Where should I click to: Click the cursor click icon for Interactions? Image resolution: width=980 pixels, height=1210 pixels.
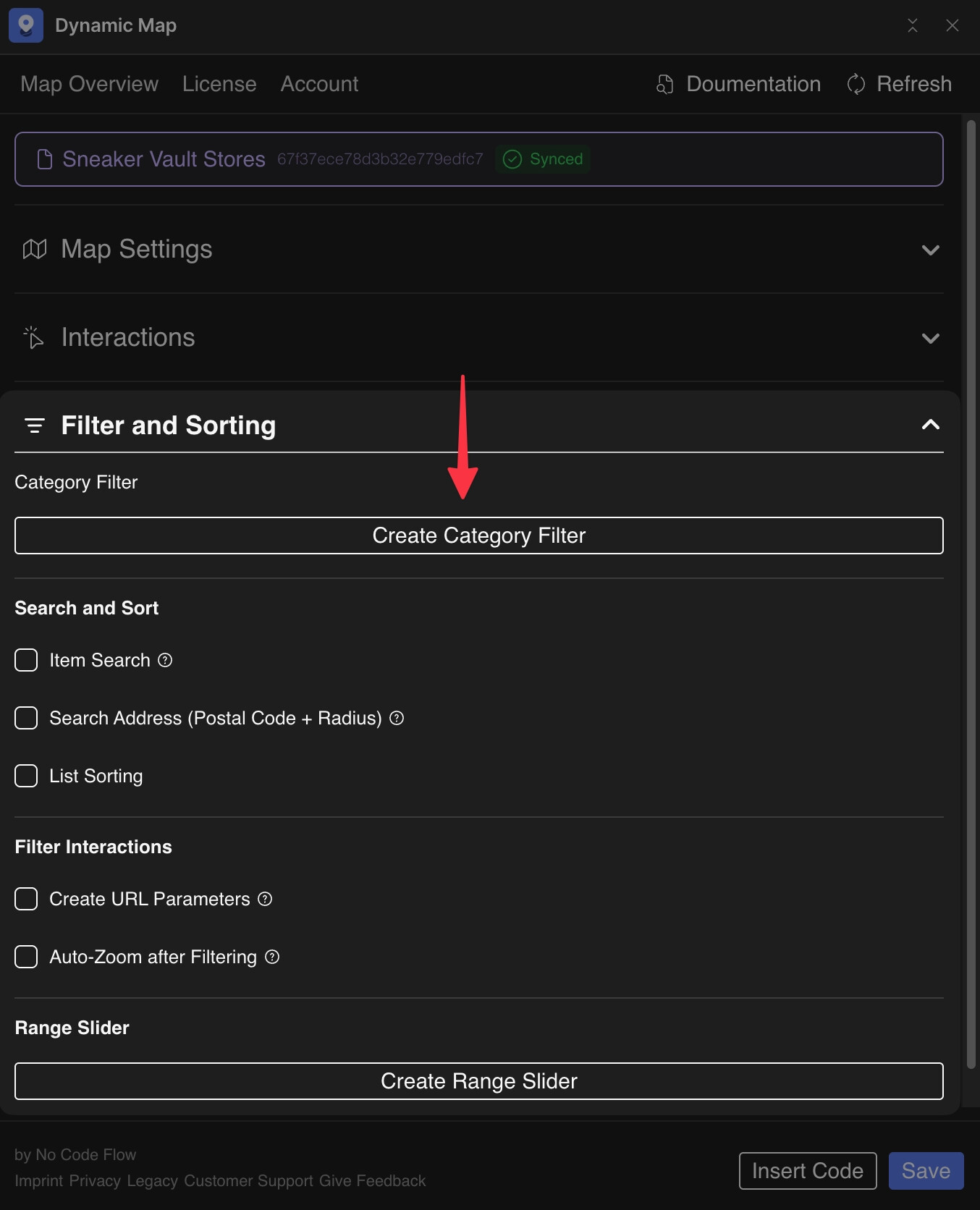pos(34,337)
